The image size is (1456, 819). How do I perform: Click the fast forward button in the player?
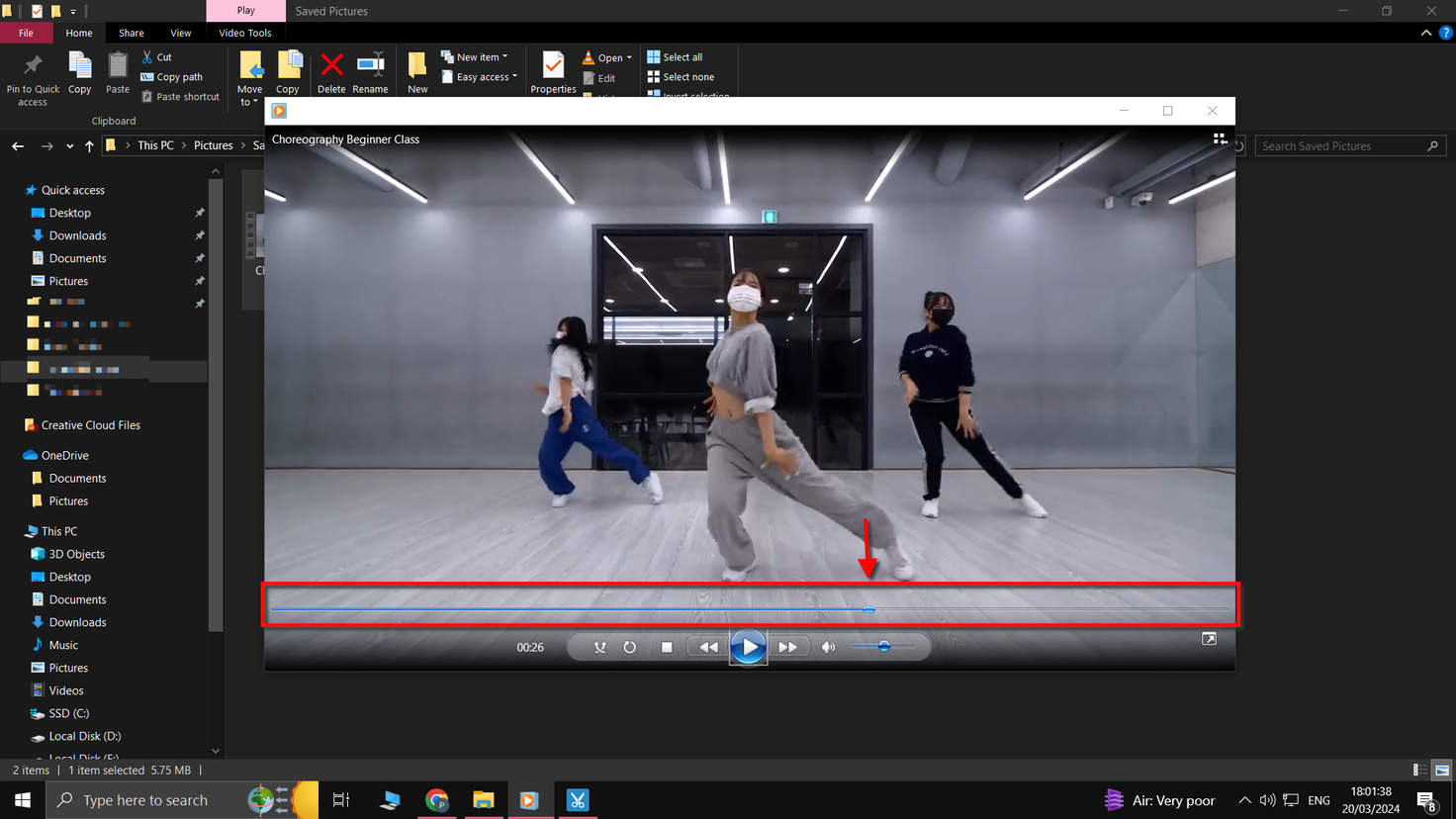787,647
